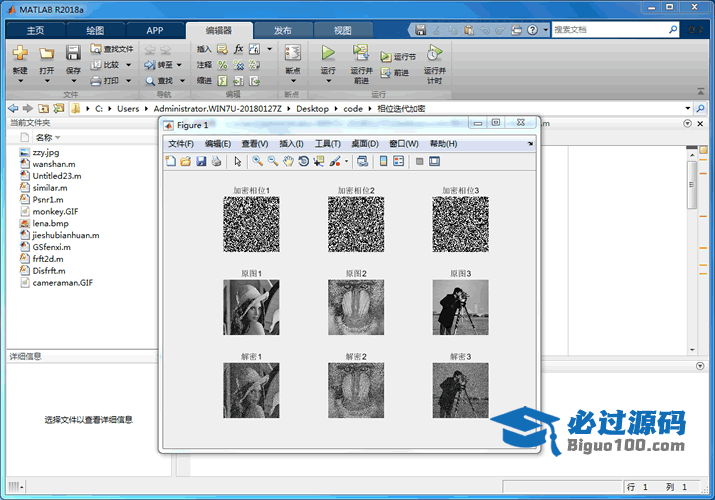Click the green percent comment icon
The image size is (715, 500).
point(222,65)
